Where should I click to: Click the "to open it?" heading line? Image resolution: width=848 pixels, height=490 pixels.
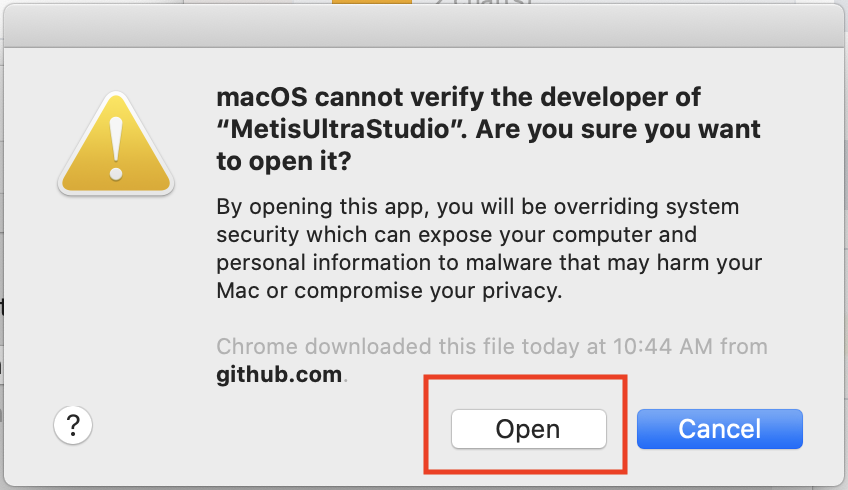[284, 161]
